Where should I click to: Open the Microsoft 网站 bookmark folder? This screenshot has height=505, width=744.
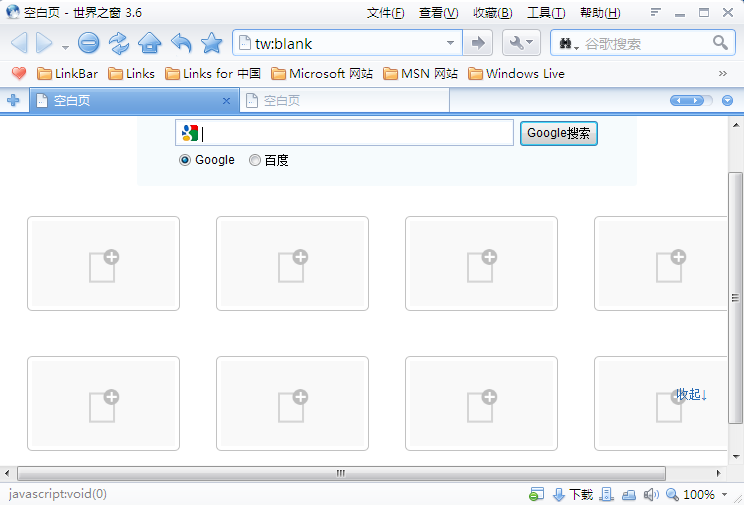(x=322, y=74)
